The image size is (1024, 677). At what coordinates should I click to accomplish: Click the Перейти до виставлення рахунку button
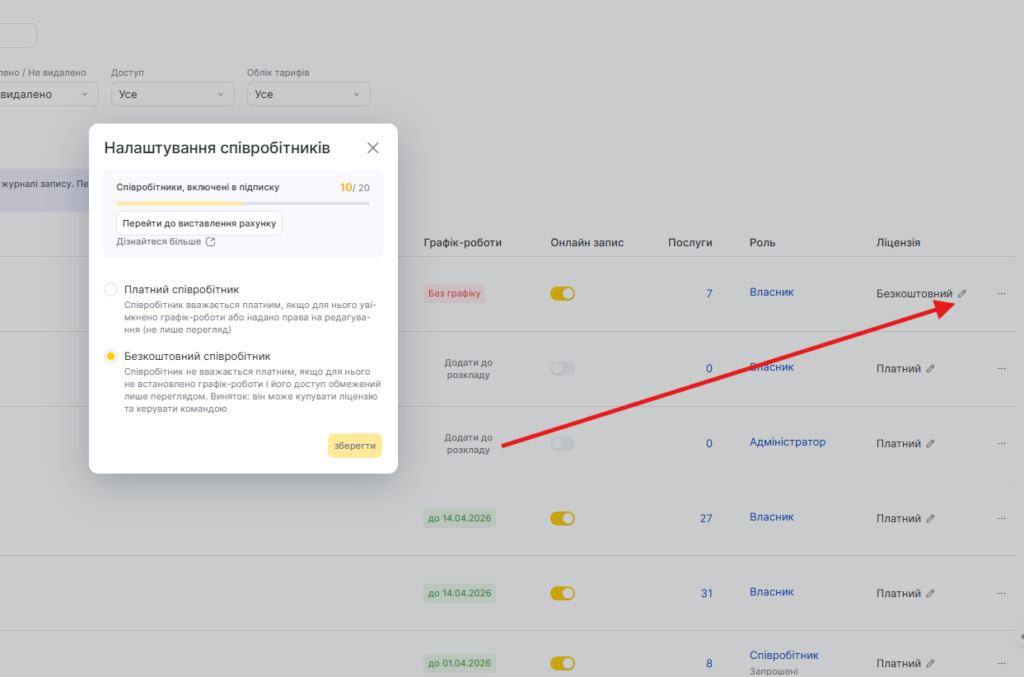click(x=199, y=223)
